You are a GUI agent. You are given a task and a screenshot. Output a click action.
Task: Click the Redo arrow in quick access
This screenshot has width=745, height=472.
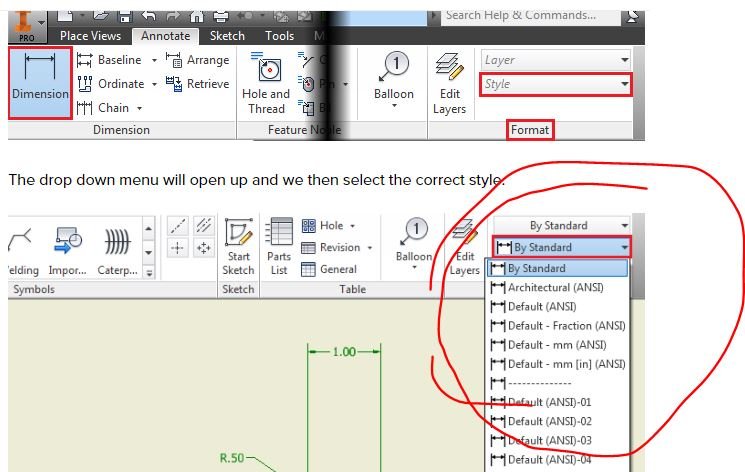(x=172, y=16)
